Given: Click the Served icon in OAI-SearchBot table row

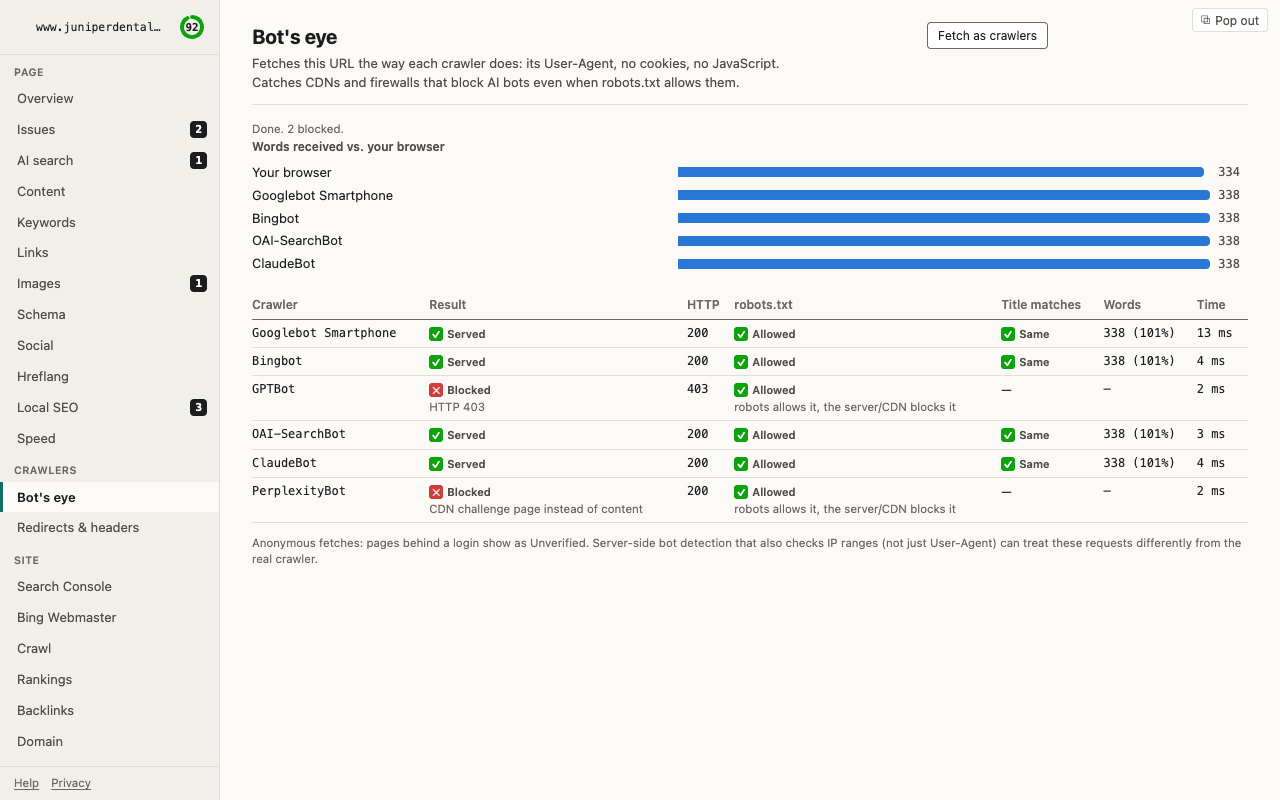Looking at the screenshot, I should (x=436, y=435).
